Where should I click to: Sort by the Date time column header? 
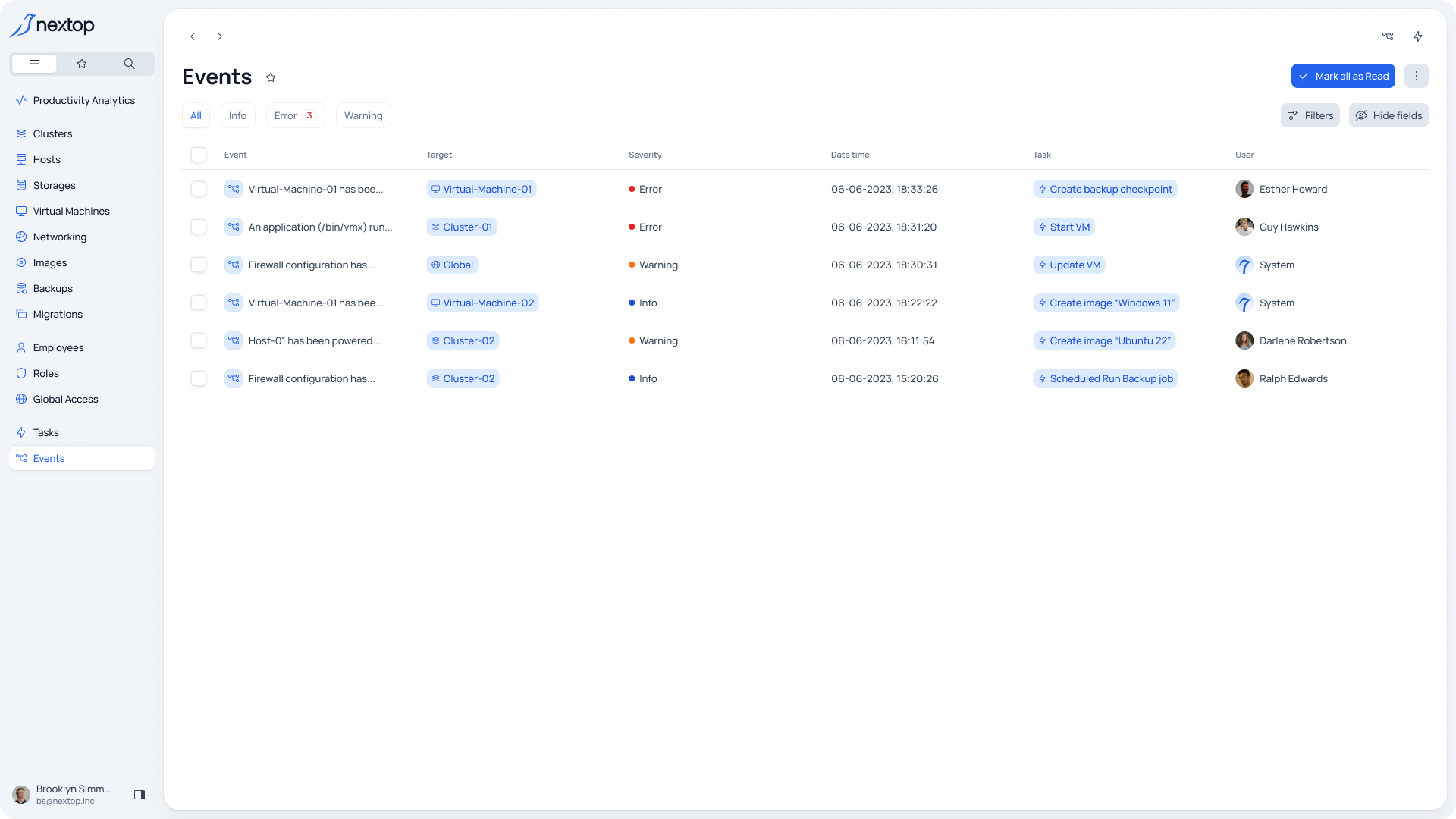pyautogui.click(x=850, y=155)
